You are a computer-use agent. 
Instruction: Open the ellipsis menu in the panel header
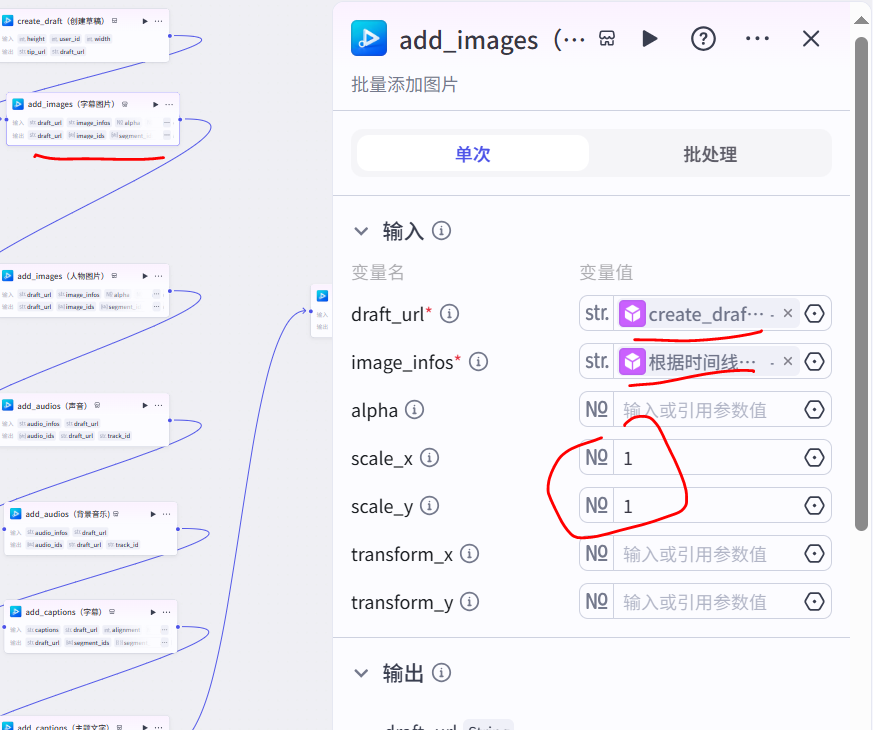pyautogui.click(x=757, y=38)
